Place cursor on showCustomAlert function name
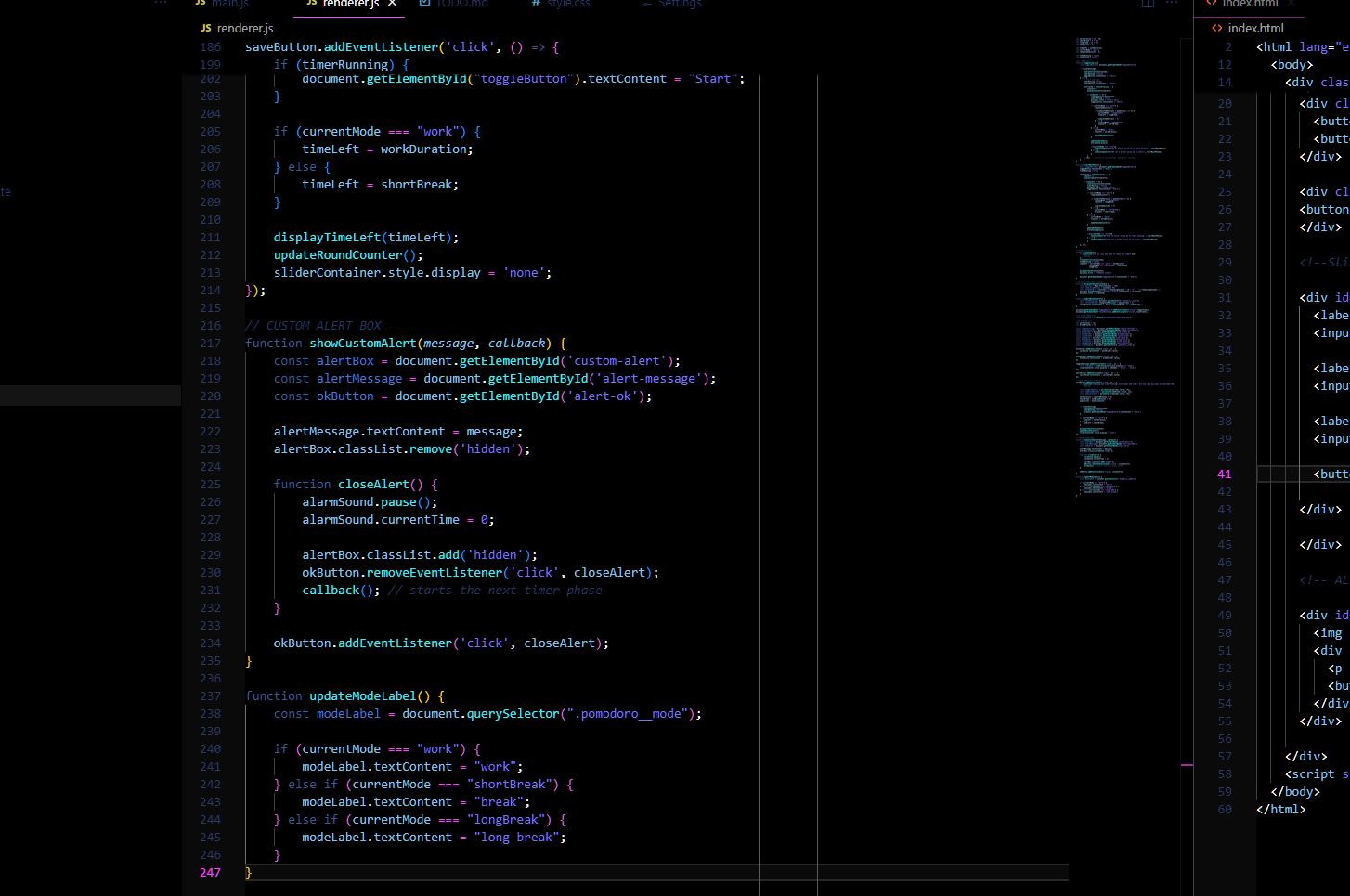Screen dimensions: 1350x896 click(x=363, y=344)
